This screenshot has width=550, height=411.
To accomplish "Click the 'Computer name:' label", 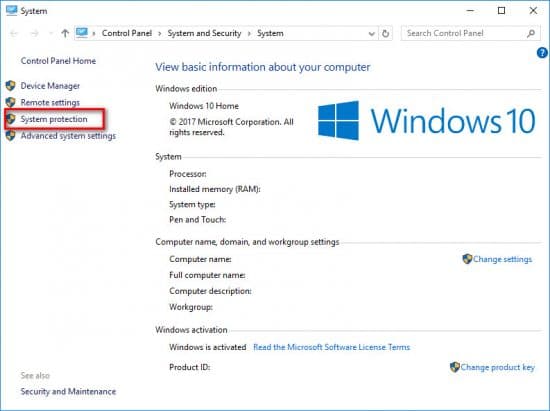I will [200, 259].
